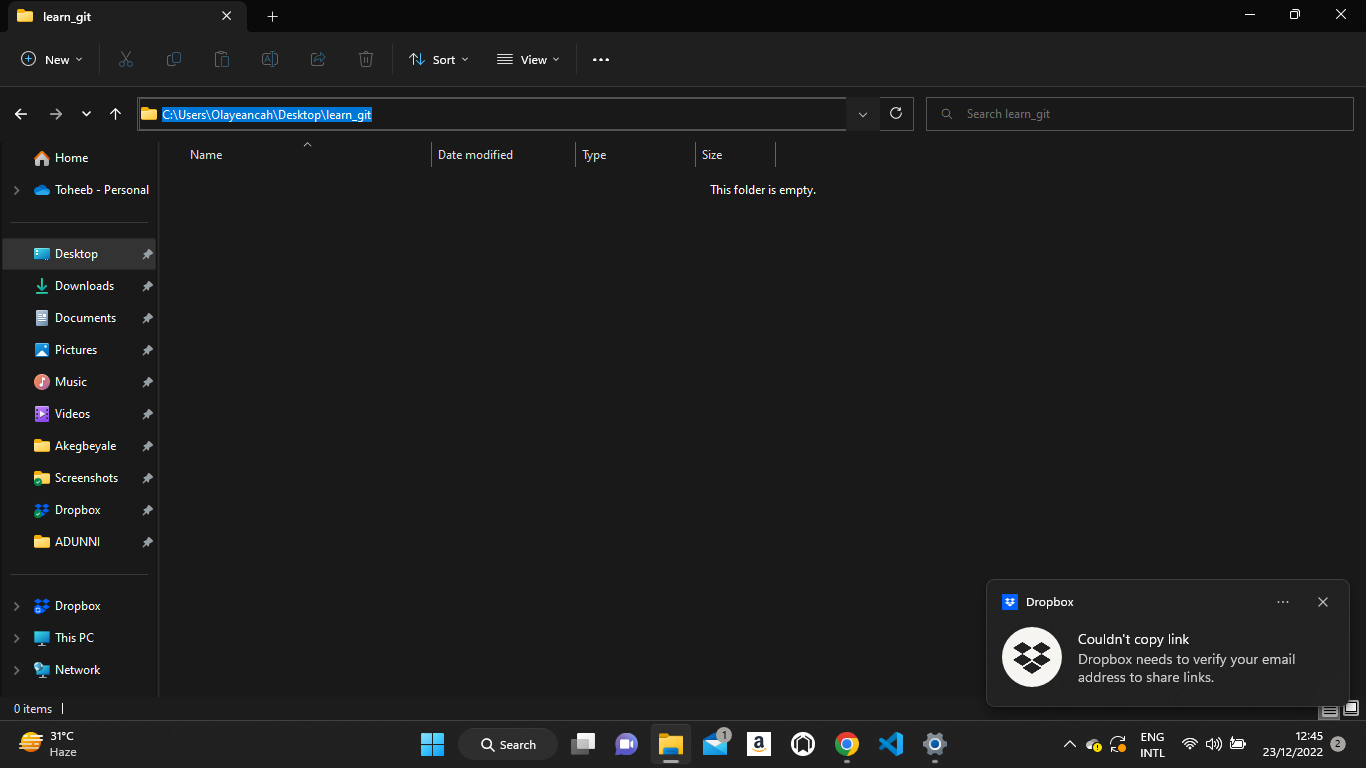Click the Delete trash icon
Viewport: 1366px width, 768px height.
[366, 60]
